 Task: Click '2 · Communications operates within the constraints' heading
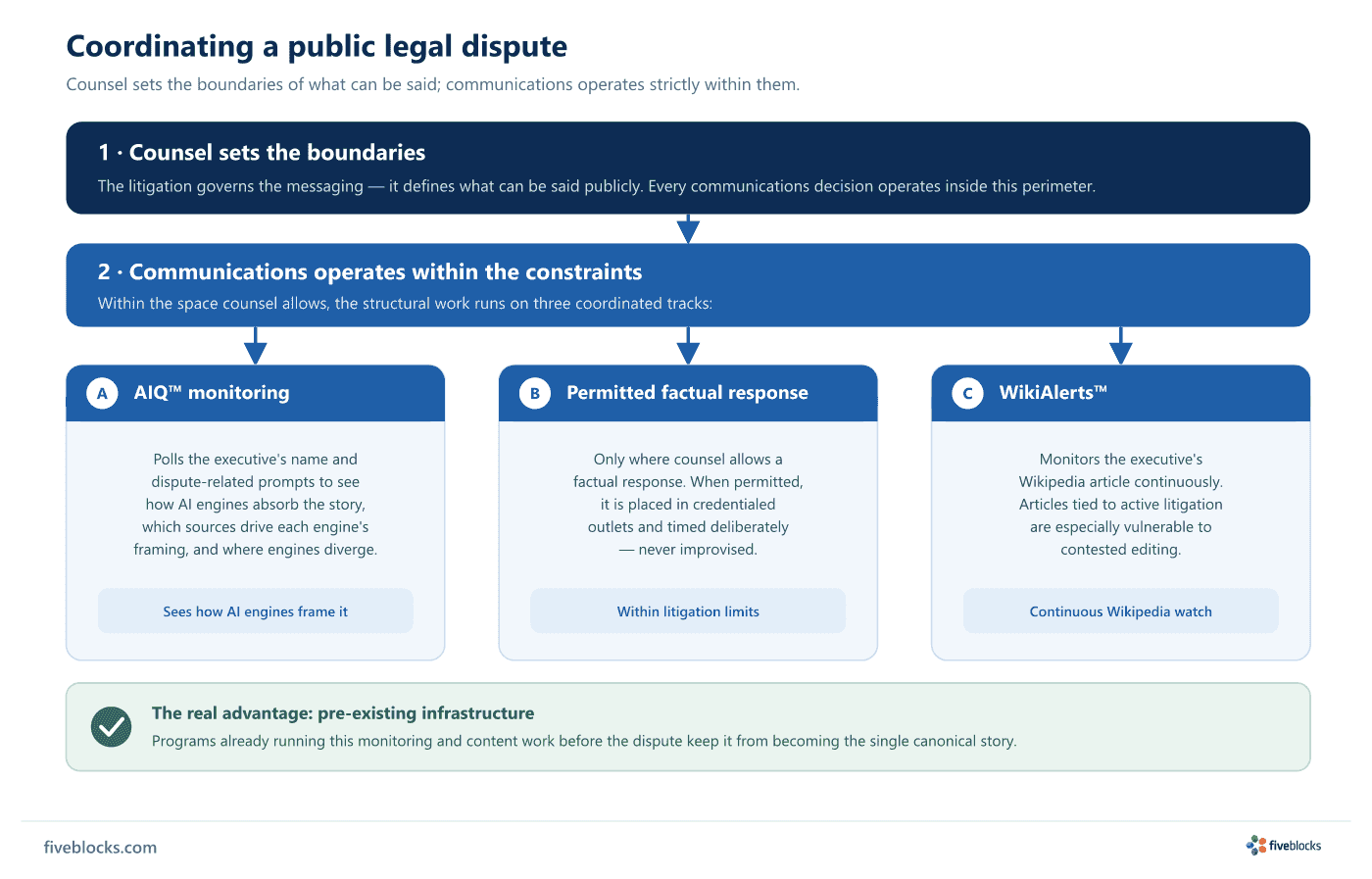370,272
